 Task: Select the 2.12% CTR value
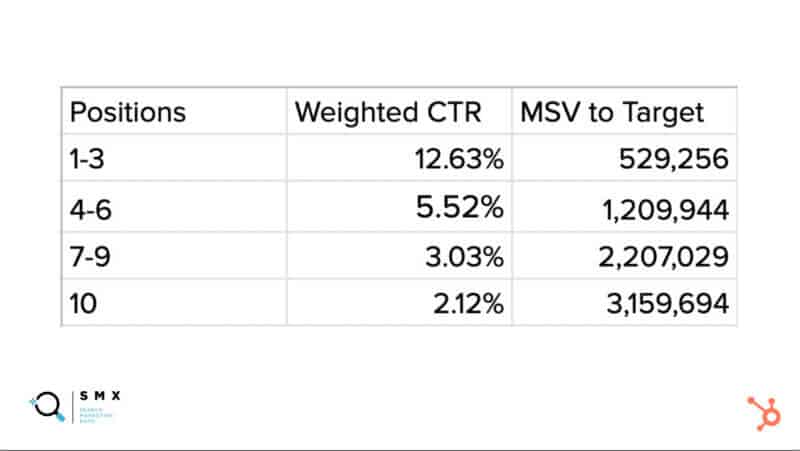tap(468, 304)
